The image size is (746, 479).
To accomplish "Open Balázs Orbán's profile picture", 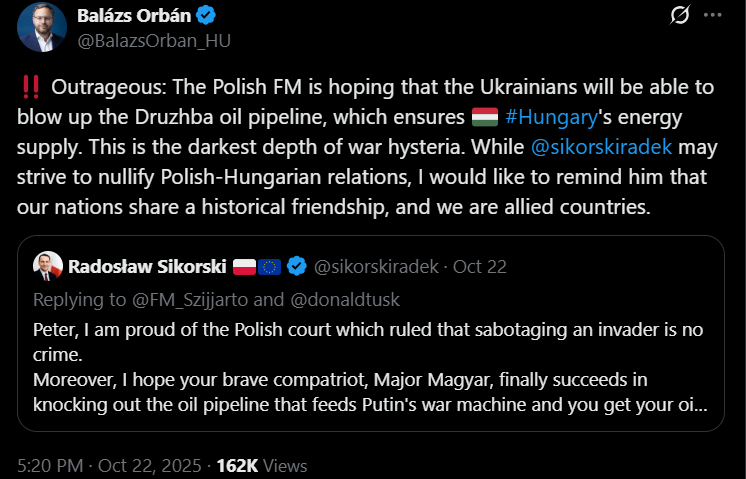I will tap(39, 26).
